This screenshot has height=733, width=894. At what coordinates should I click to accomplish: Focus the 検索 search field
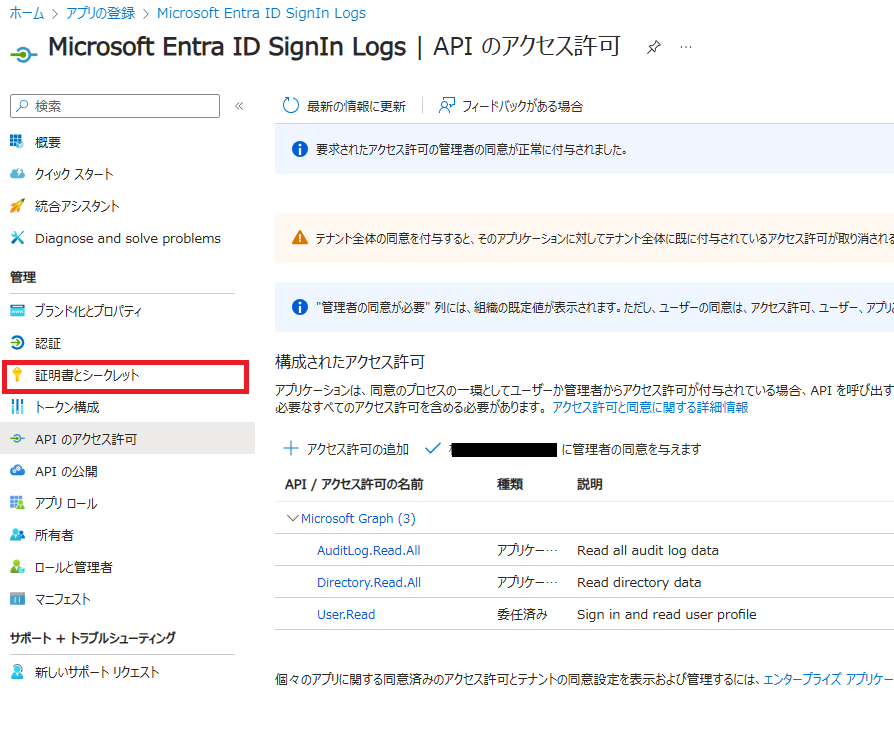pos(115,106)
